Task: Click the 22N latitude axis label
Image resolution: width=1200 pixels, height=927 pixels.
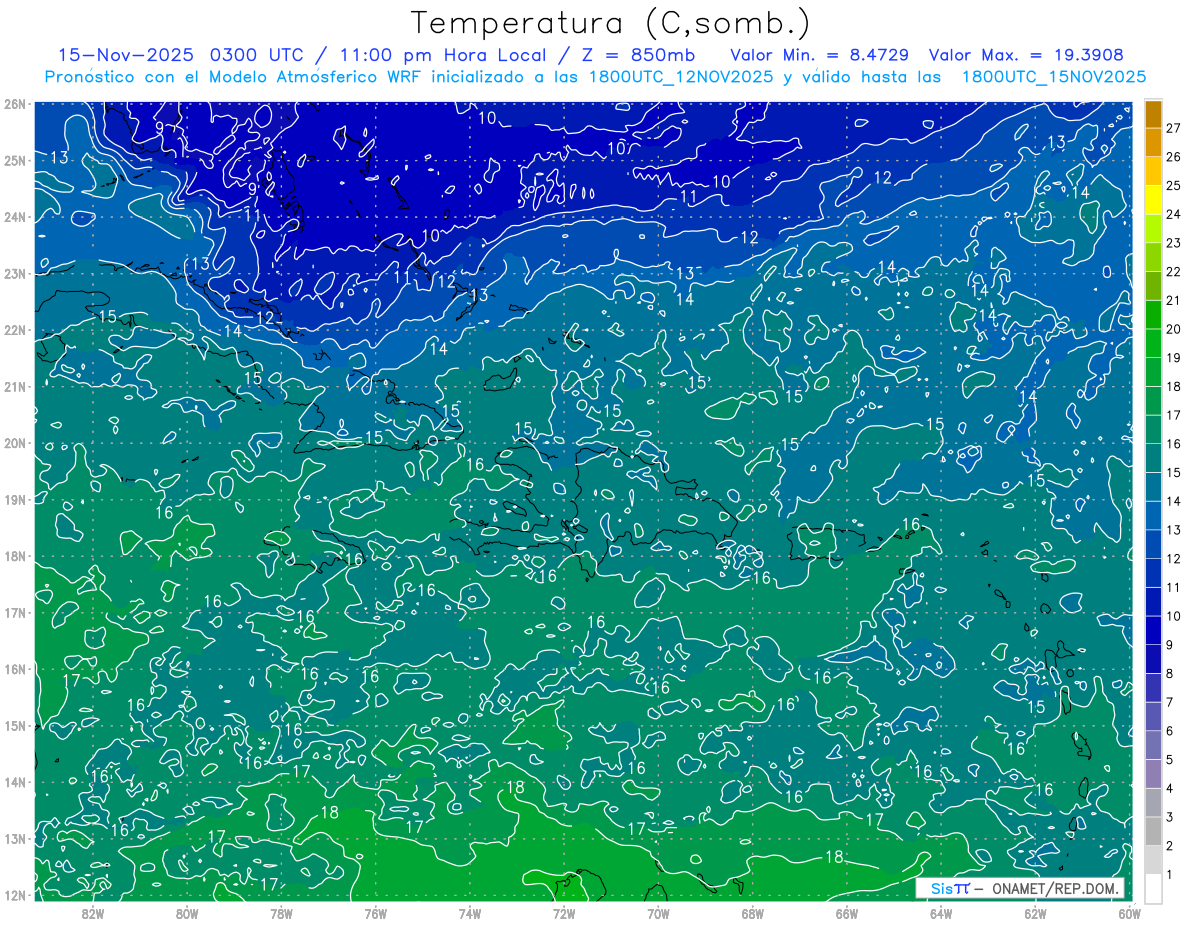Action: coord(14,330)
